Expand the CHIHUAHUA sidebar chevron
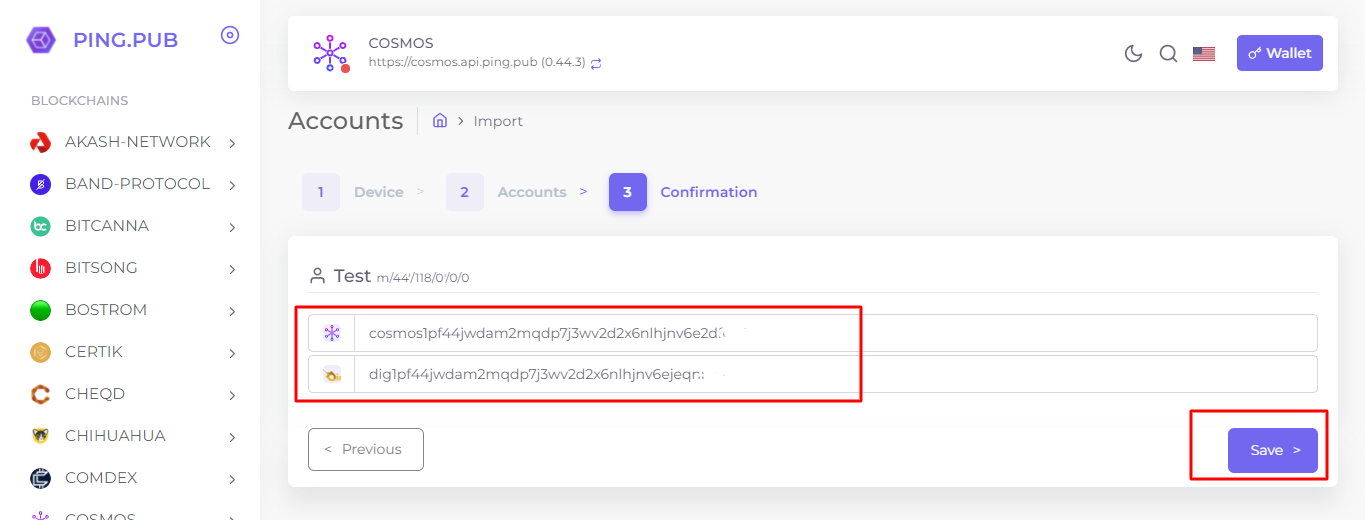1365x520 pixels. tap(232, 437)
